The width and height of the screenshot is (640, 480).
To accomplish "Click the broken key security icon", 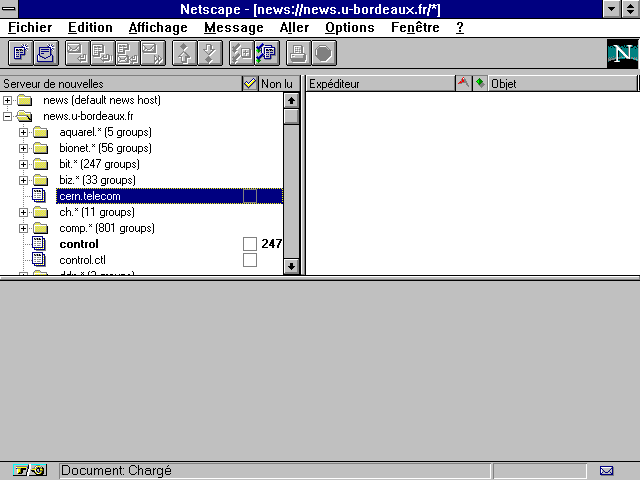I will click(30, 471).
